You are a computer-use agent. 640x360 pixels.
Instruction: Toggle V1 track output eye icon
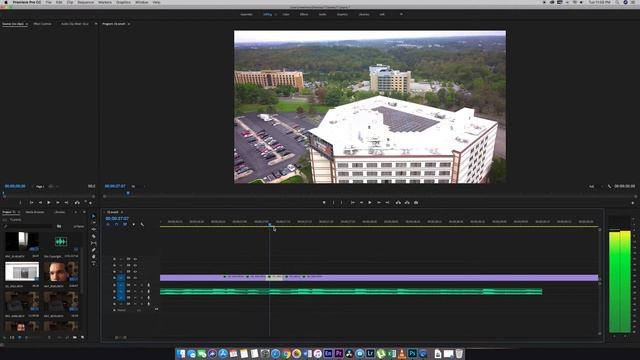pyautogui.click(x=135, y=278)
